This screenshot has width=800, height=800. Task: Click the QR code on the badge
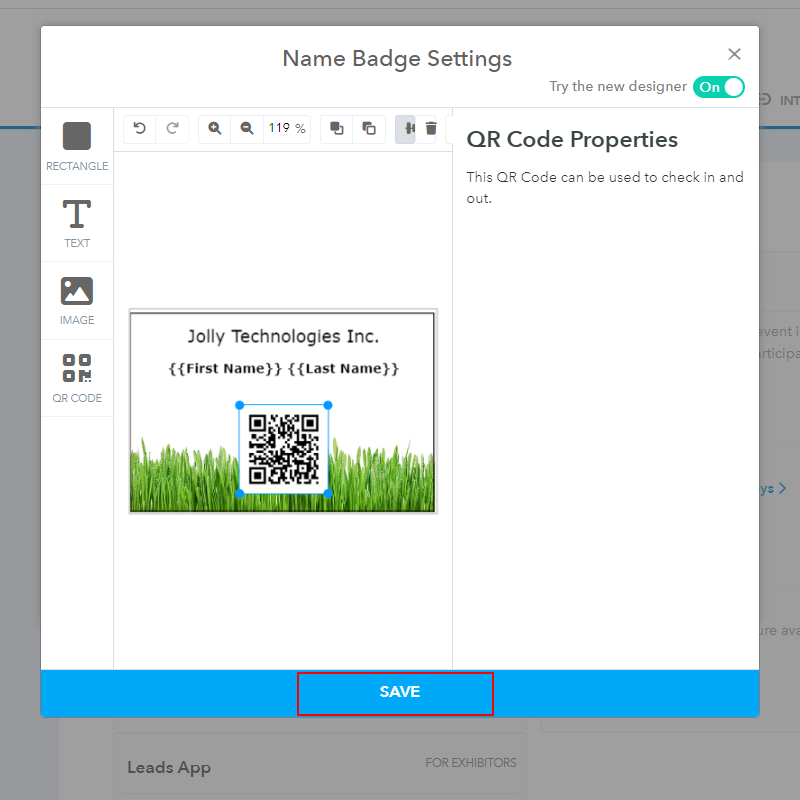pyautogui.click(x=283, y=449)
